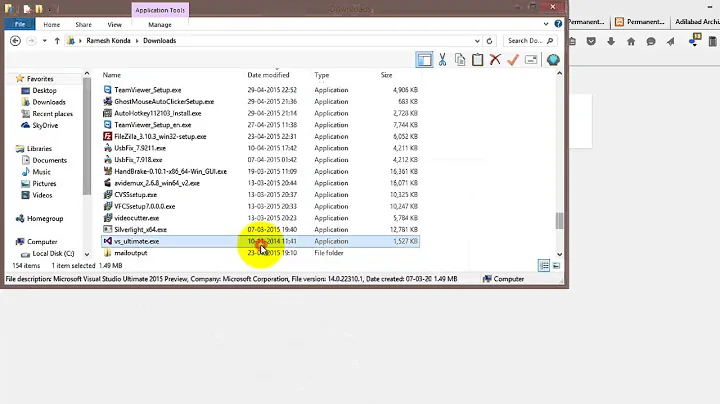
Task: Click the orange checkmark icon in toolbar
Action: tap(513, 60)
